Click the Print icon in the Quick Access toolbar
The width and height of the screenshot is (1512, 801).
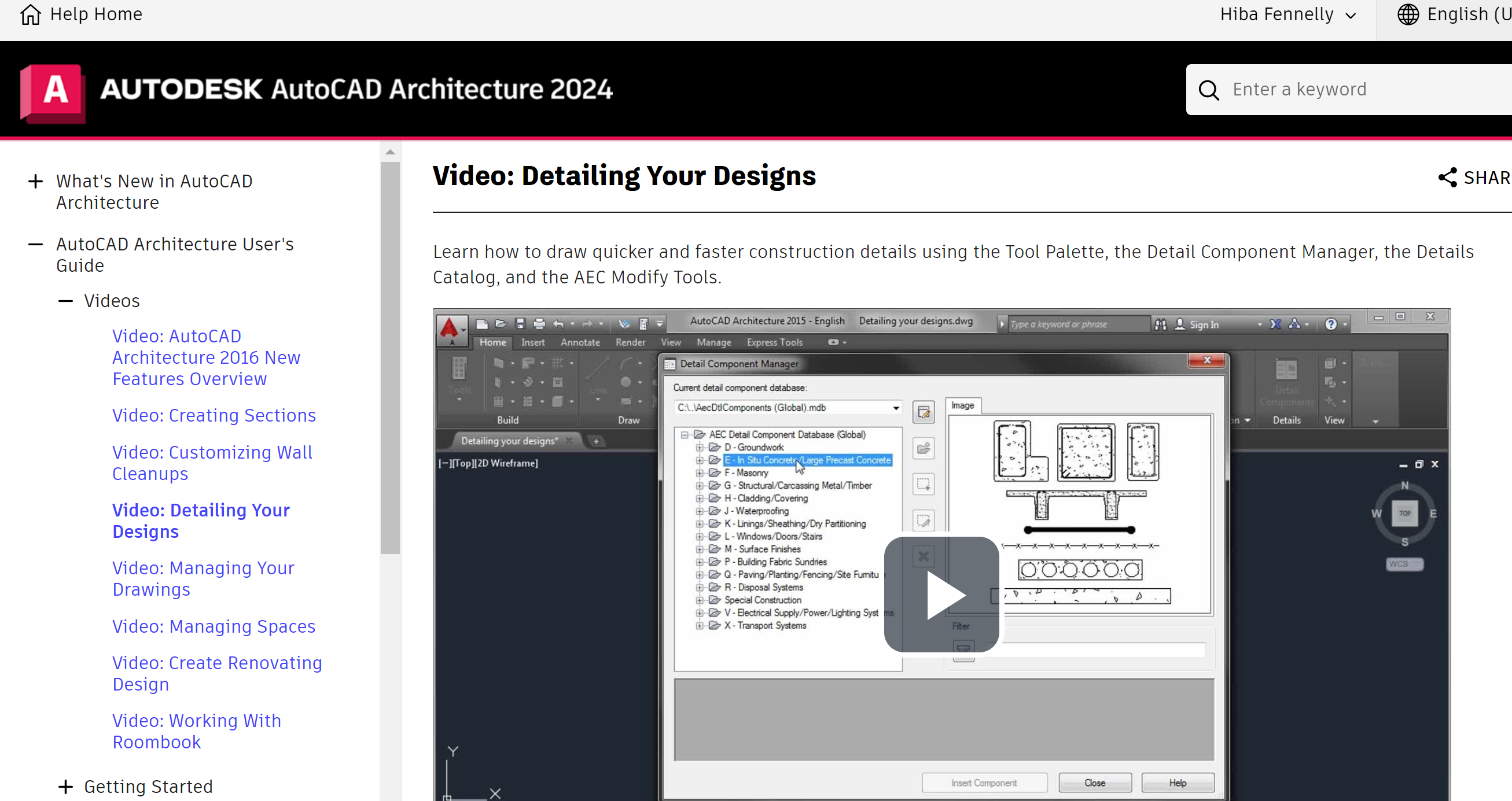539,324
